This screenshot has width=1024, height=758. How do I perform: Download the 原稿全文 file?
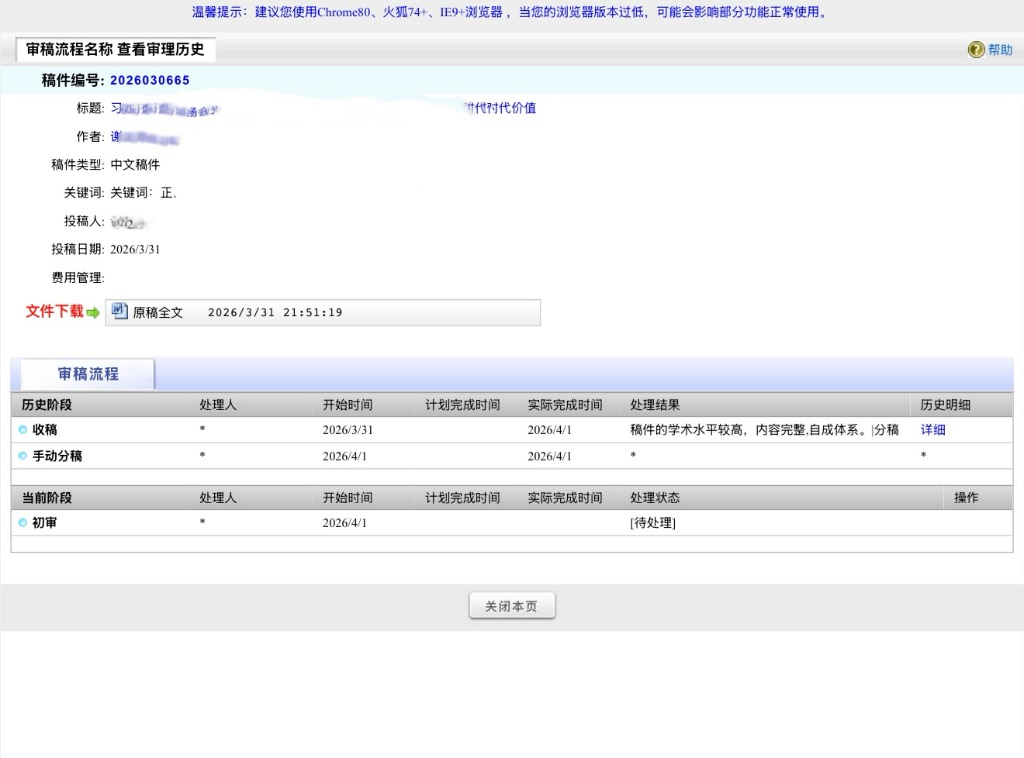158,313
